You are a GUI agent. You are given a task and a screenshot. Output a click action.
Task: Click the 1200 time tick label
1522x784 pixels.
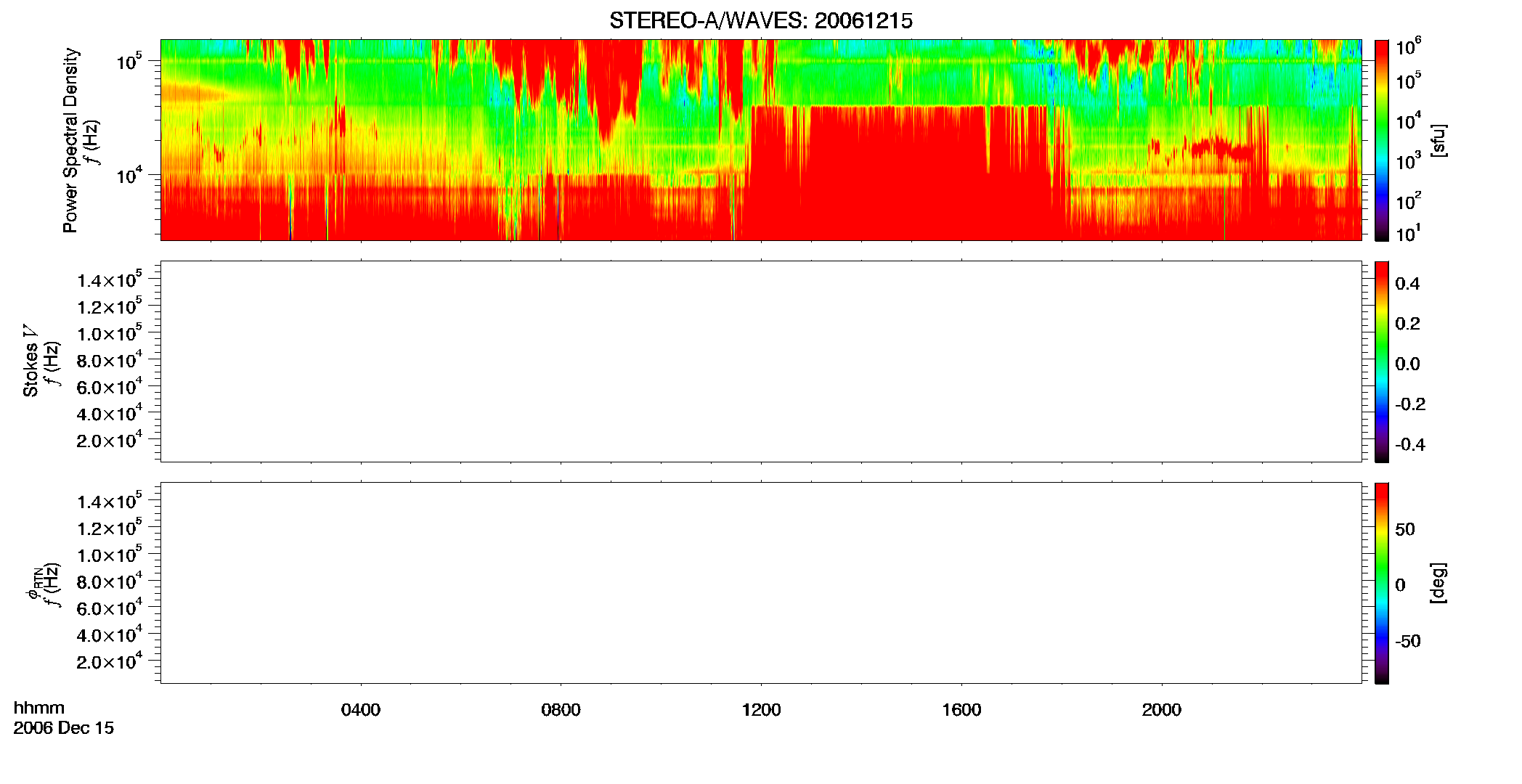(761, 710)
